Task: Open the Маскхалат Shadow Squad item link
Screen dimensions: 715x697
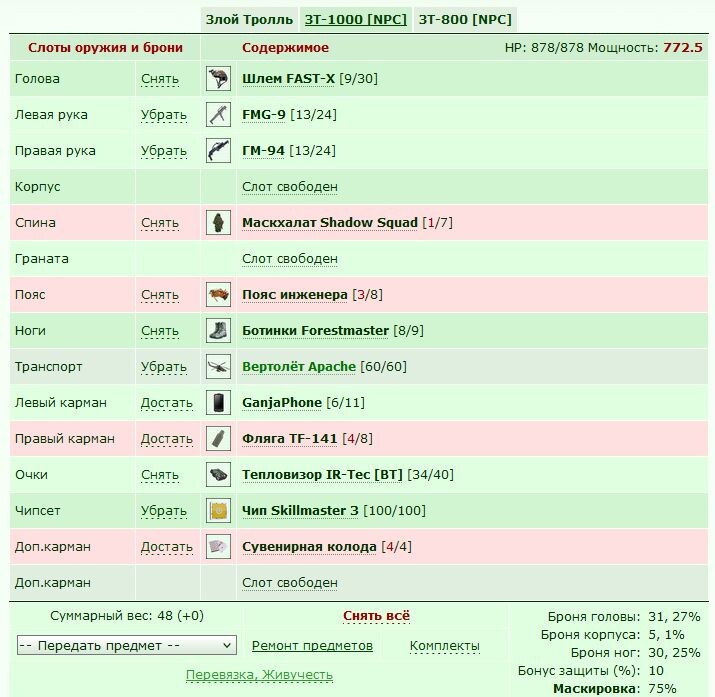Action: (330, 223)
